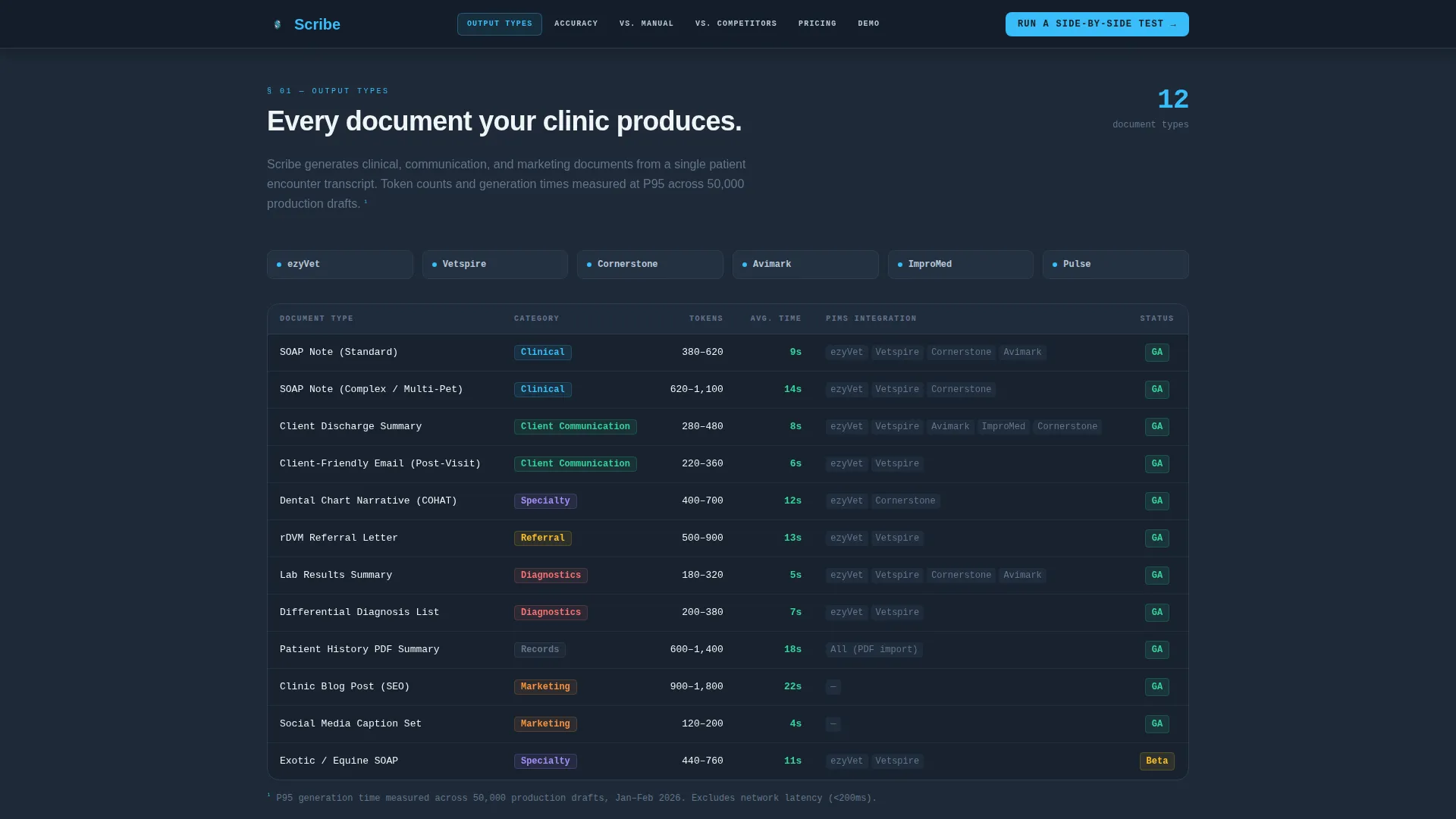1456x819 pixels.
Task: Click the Lab Results Summary row name
Action: pos(336,576)
